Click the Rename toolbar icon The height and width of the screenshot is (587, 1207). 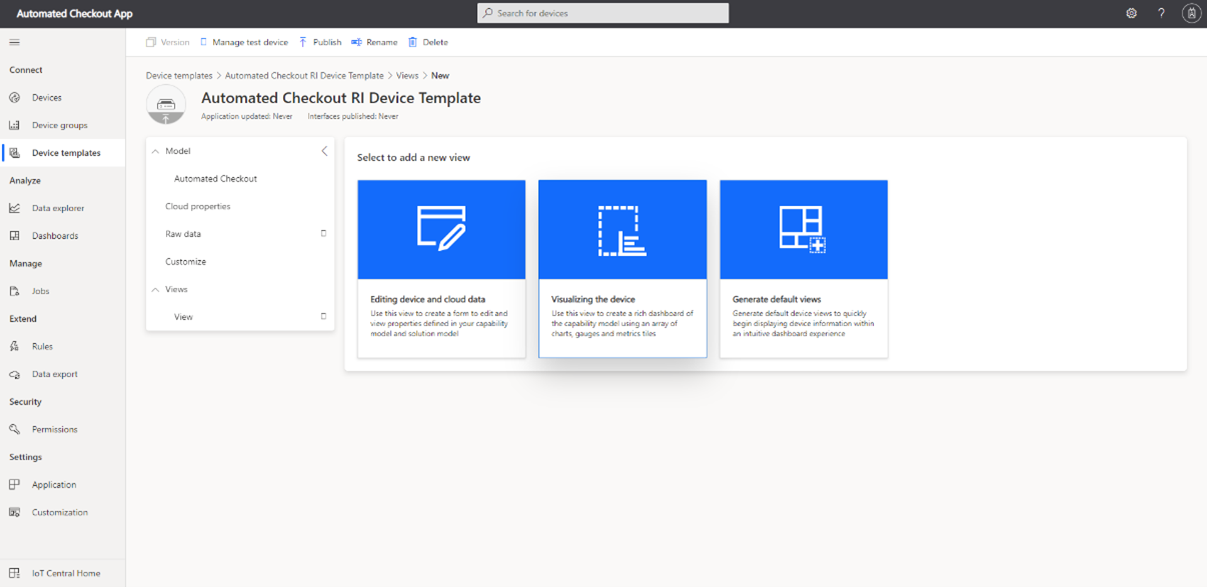[x=356, y=42]
